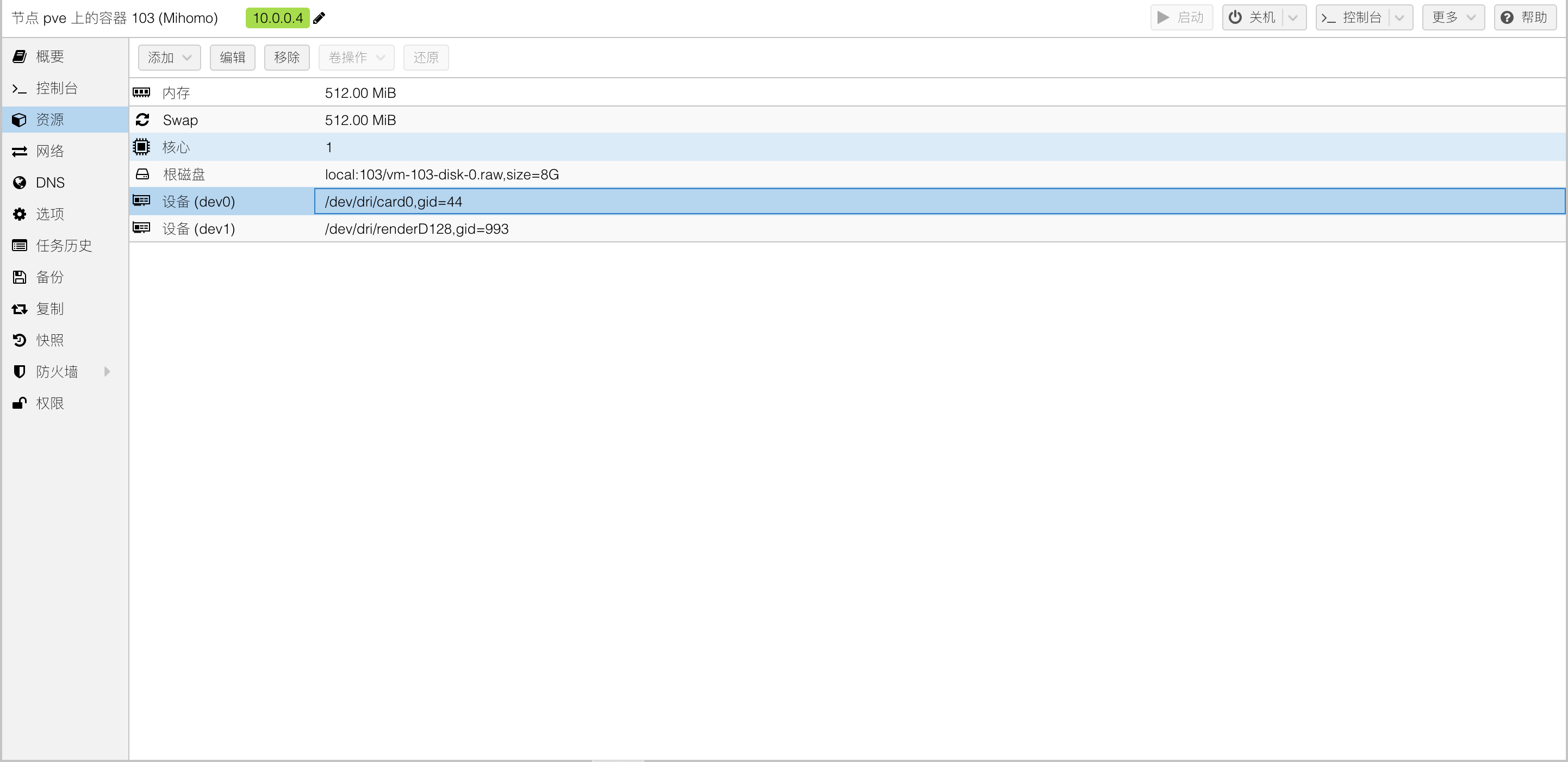Image resolution: width=1568 pixels, height=762 pixels.
Task: Click the snapshot history icon in sidebar
Action: 20,340
